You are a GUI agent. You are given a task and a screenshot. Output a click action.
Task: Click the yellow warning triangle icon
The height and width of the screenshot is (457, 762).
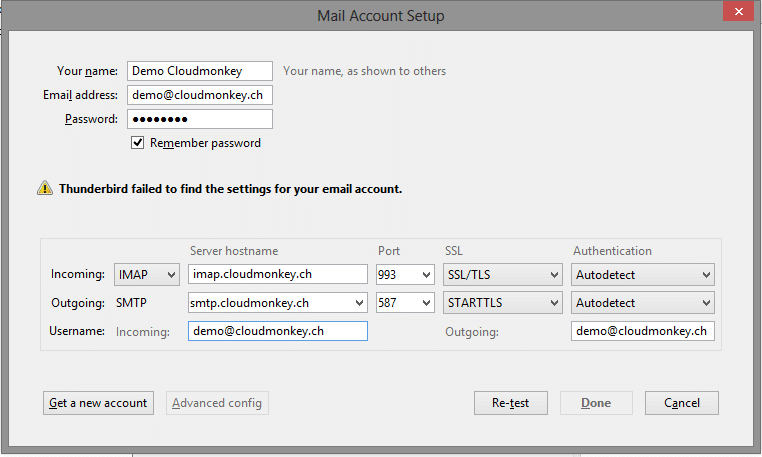pos(45,188)
